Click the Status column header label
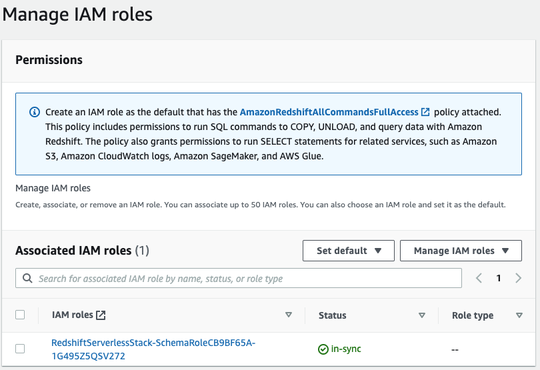Image resolution: width=540 pixels, height=370 pixels. [x=332, y=315]
